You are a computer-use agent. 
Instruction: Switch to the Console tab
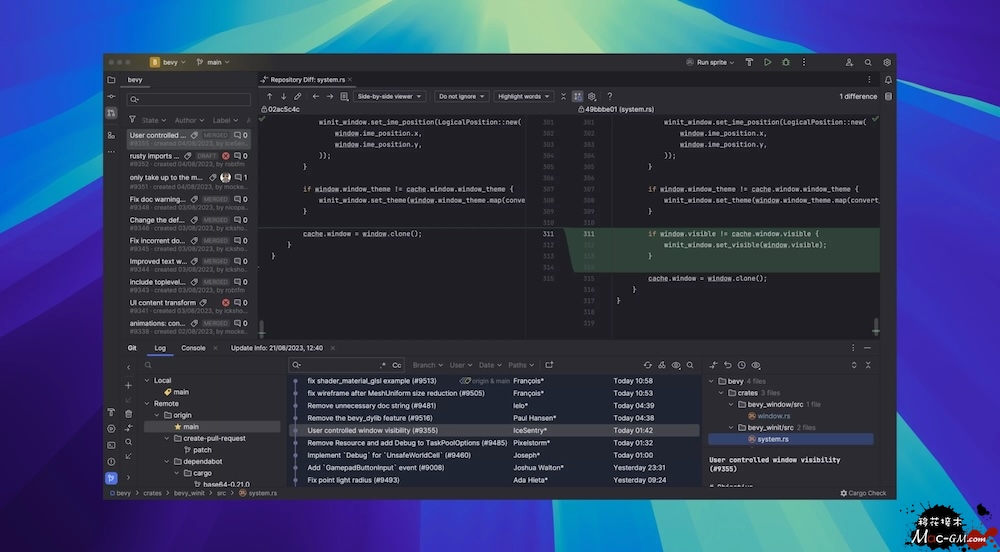[193, 348]
